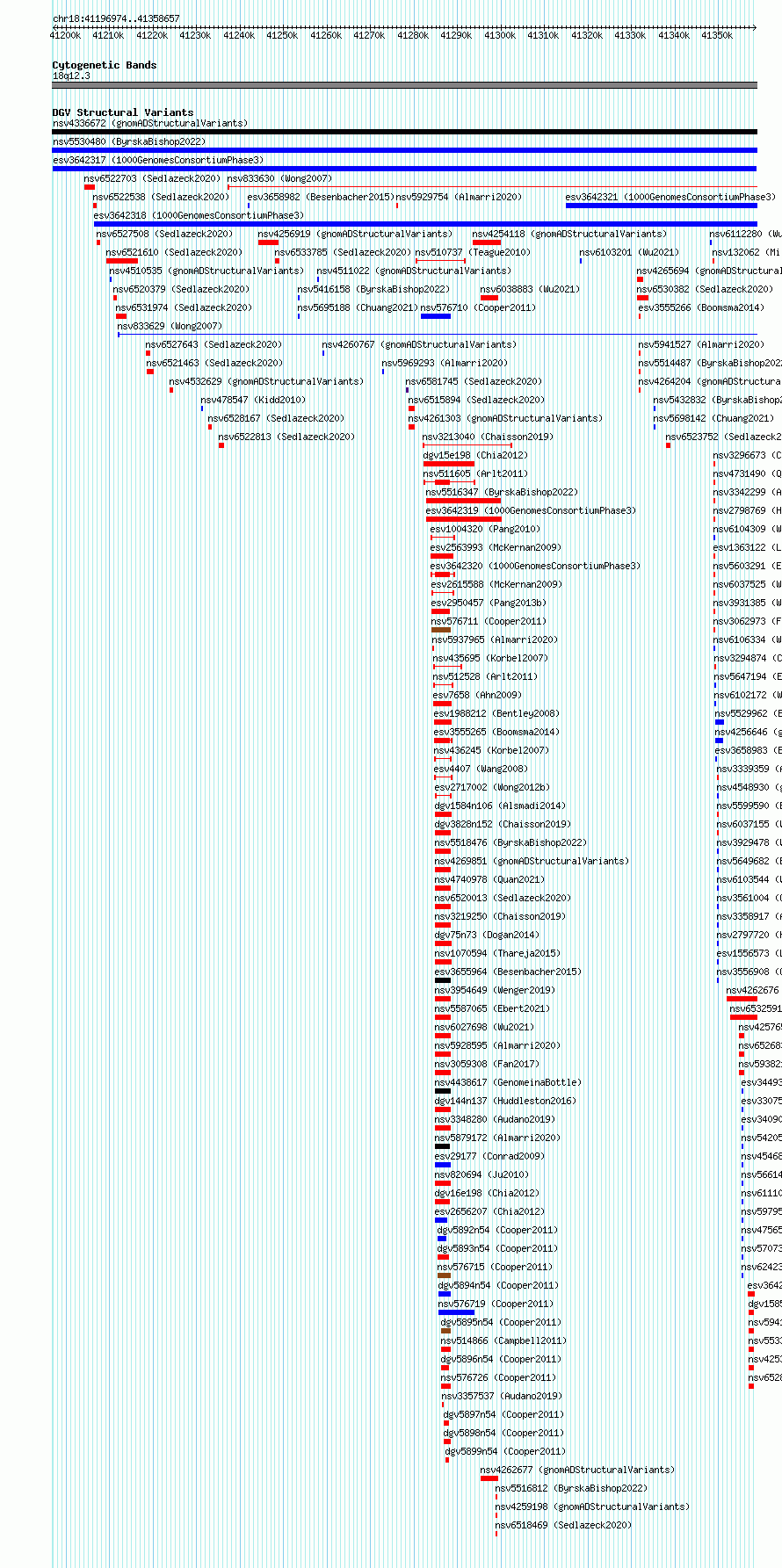Image resolution: width=782 pixels, height=1568 pixels.
Task: Click the nsv6518469 Sedlazeck2020 variant label
Action: 563,1525
